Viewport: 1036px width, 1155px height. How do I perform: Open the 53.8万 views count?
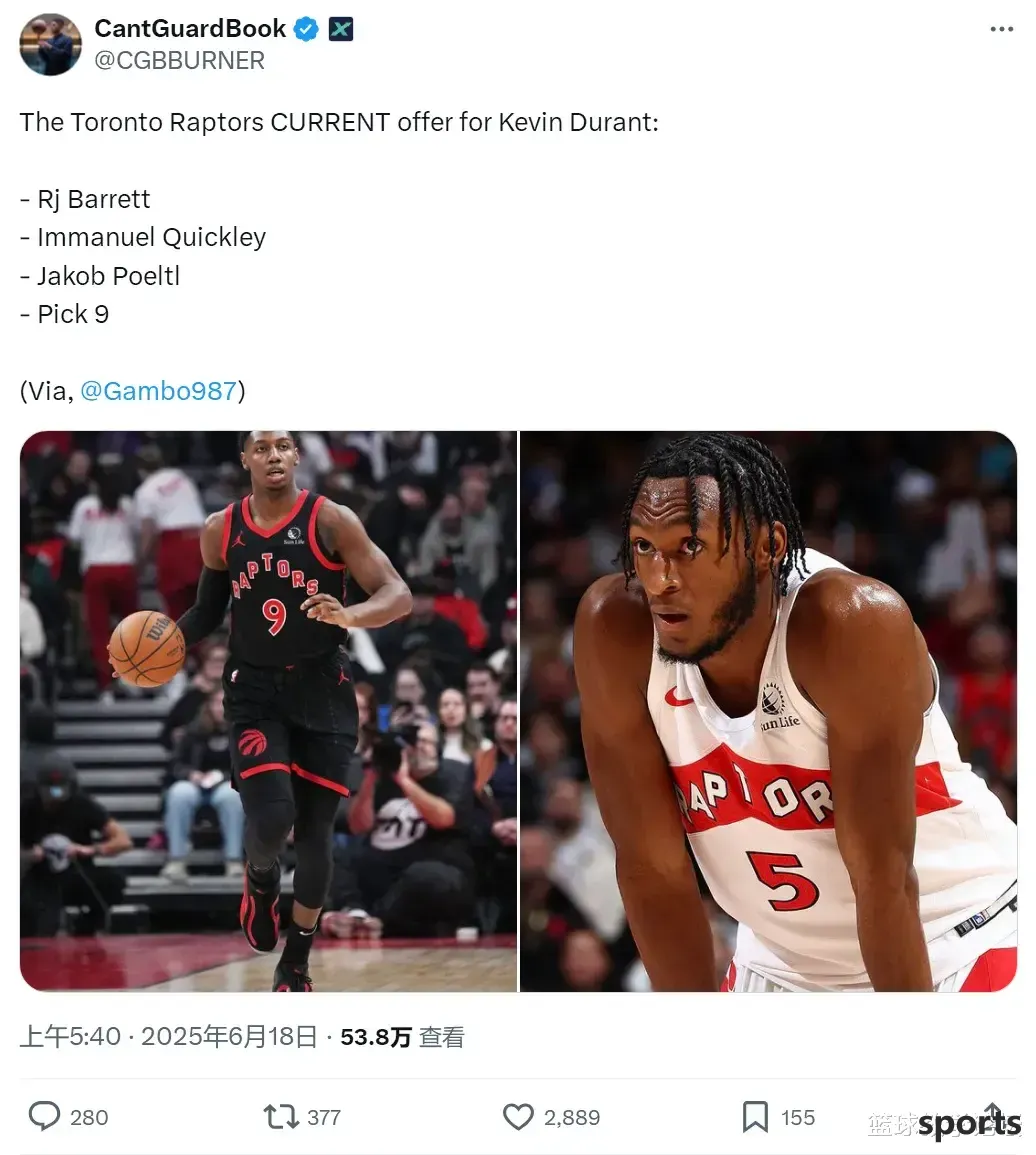click(x=402, y=1037)
